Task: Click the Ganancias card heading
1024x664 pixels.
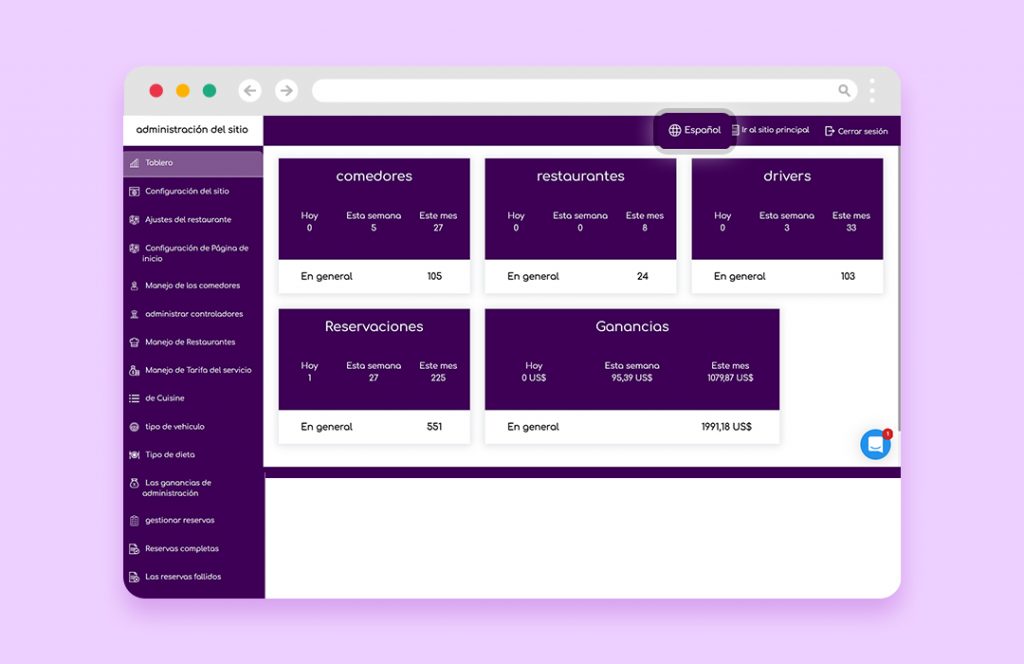Action: [x=632, y=326]
